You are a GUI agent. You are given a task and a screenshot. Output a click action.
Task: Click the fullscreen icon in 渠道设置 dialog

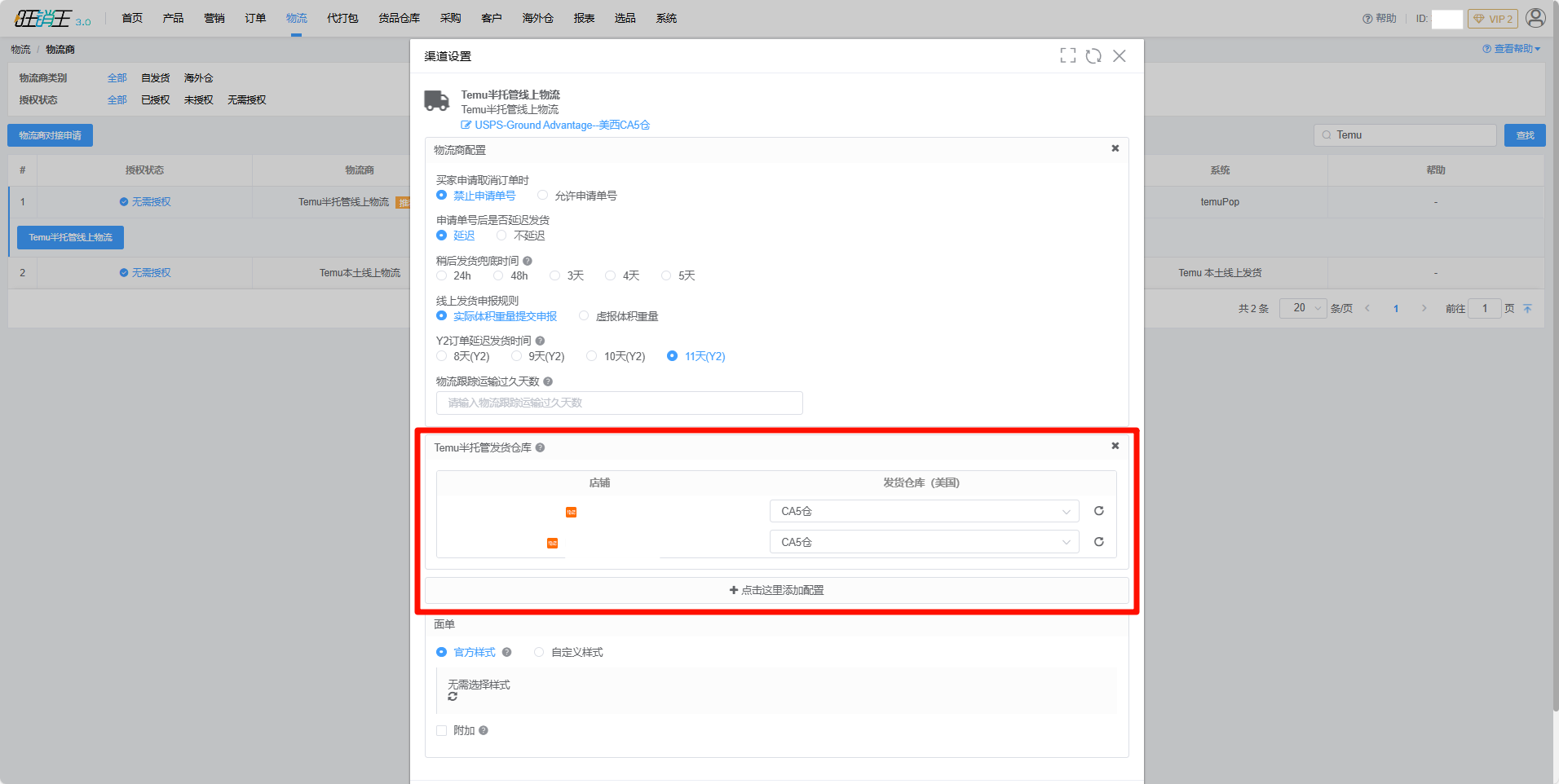pyautogui.click(x=1067, y=55)
